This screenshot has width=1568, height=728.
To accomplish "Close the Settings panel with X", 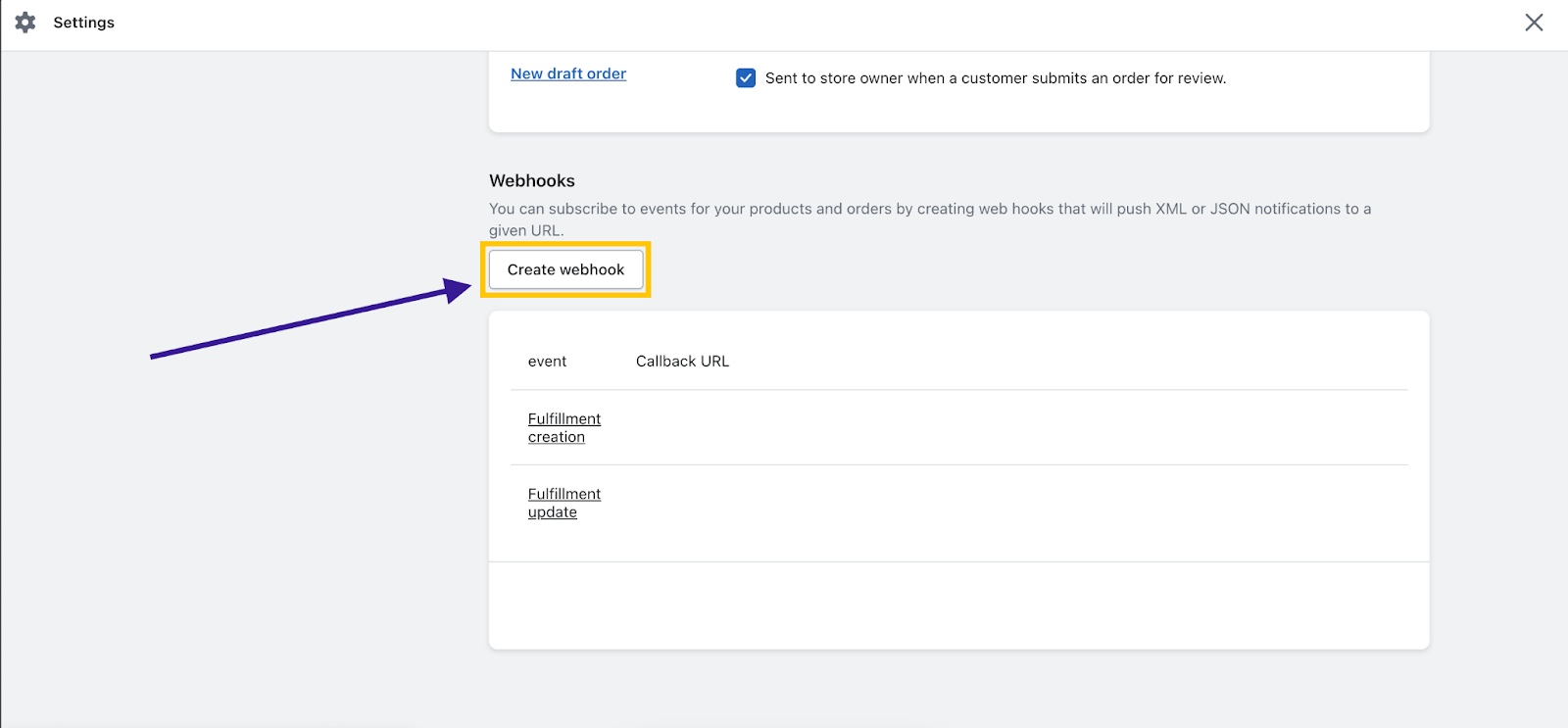I will pyautogui.click(x=1534, y=23).
